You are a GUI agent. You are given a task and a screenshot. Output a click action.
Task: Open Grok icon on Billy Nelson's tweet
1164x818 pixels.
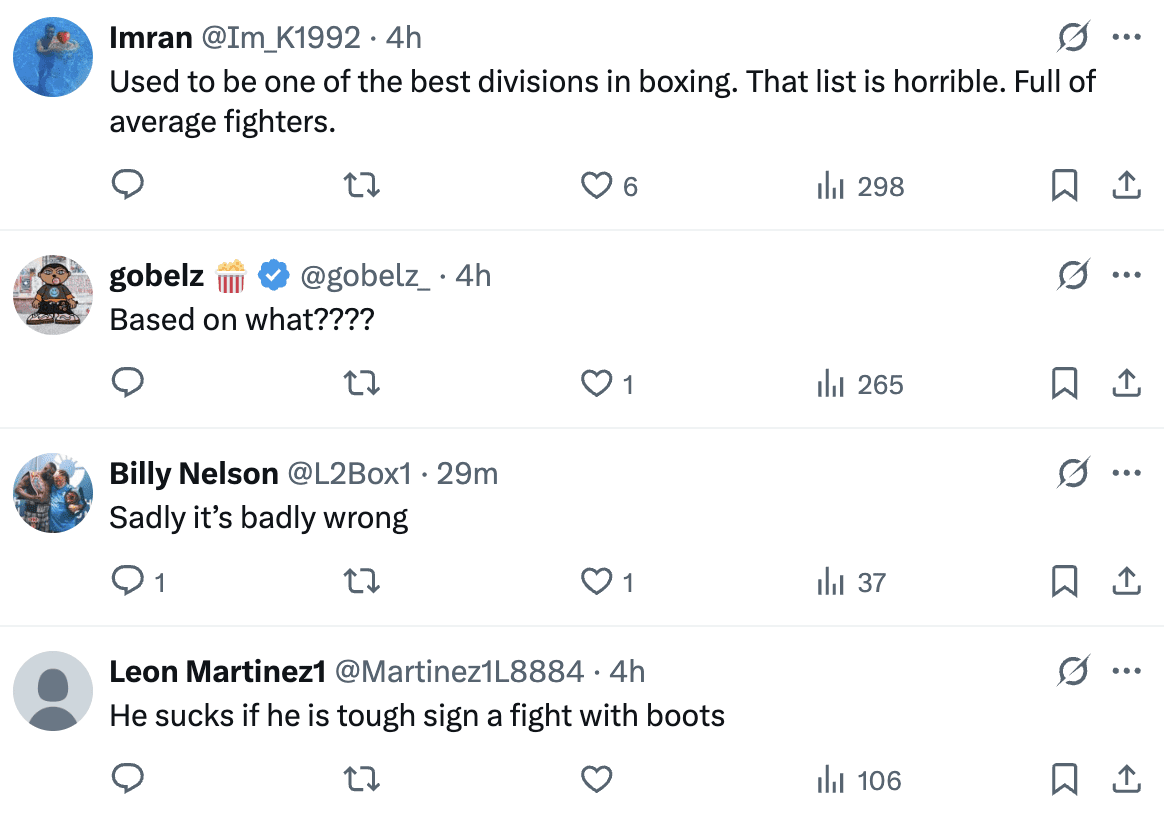point(1073,473)
